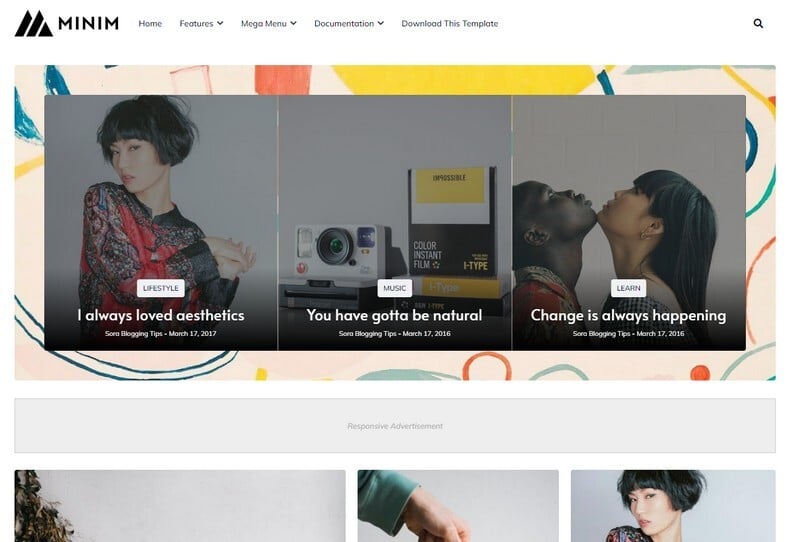Select the LIFESTYLE category tag
Image resolution: width=789 pixels, height=542 pixels.
click(161, 288)
